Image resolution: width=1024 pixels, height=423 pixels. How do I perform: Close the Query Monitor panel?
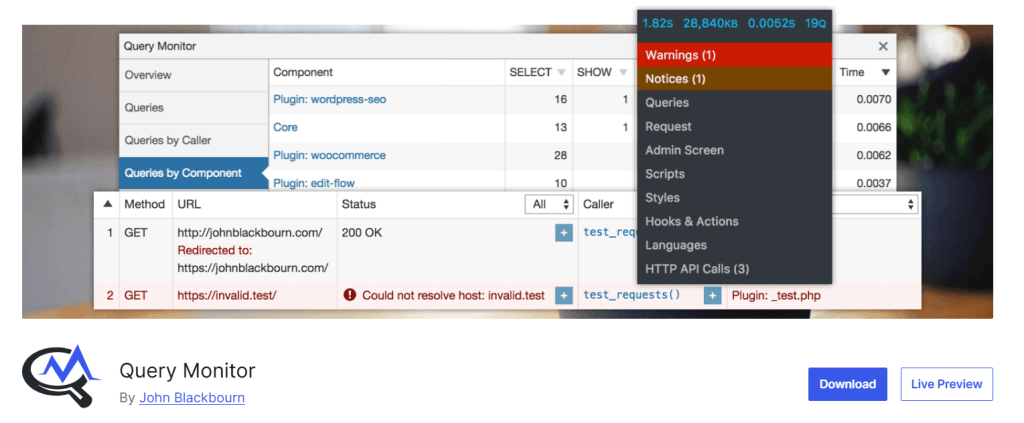click(x=883, y=46)
